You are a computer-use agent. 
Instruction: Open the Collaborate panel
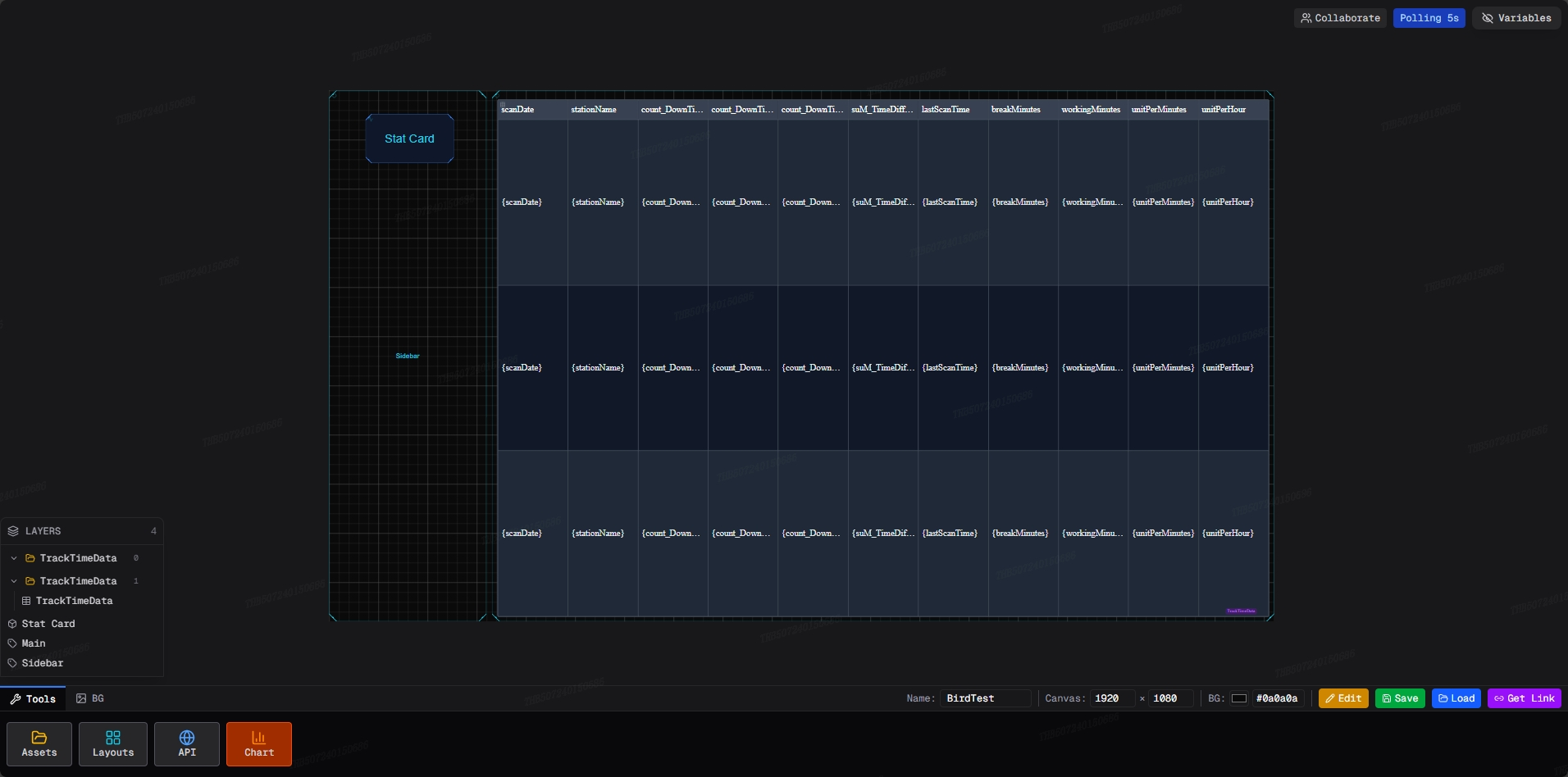1340,18
